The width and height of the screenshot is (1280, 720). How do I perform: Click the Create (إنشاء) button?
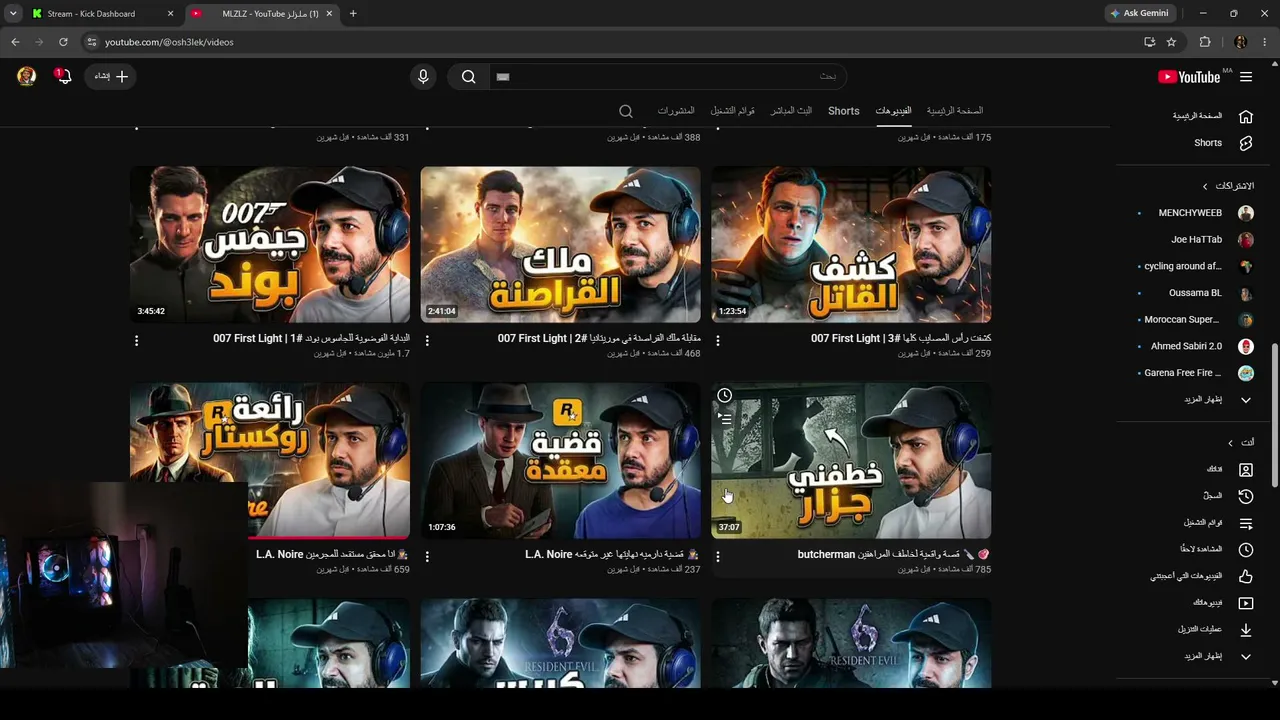(110, 76)
